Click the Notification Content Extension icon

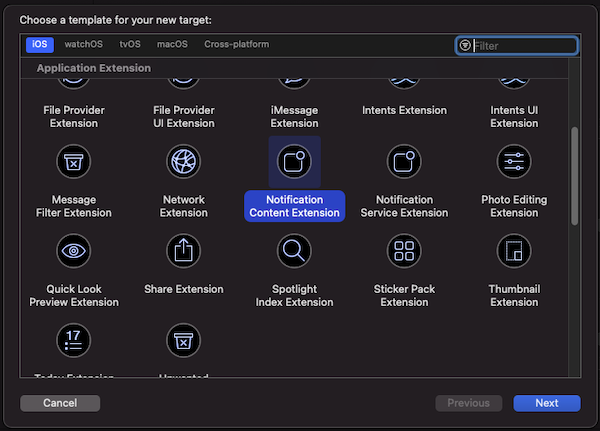[294, 162]
